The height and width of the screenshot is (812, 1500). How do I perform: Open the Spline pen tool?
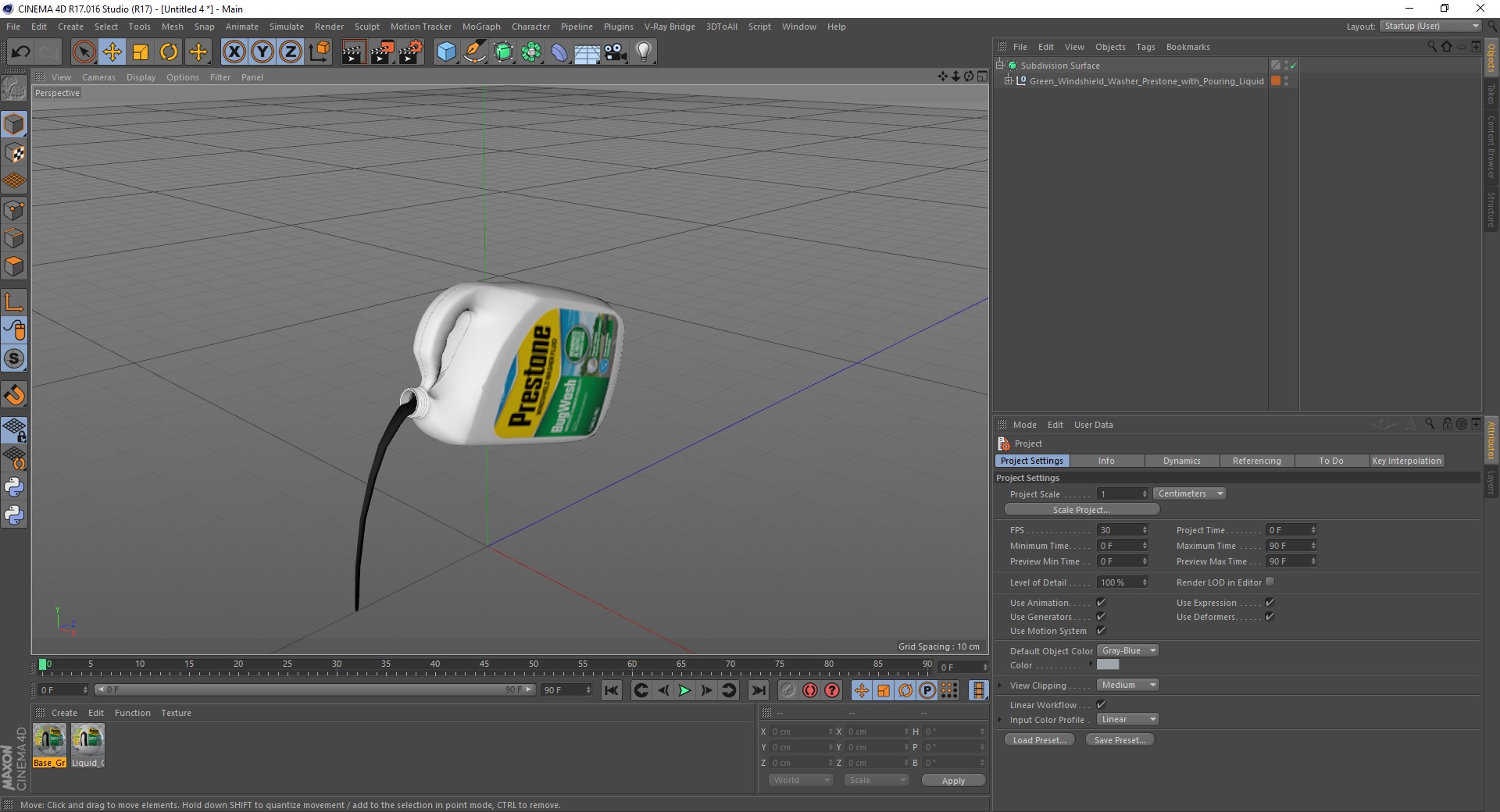(475, 52)
